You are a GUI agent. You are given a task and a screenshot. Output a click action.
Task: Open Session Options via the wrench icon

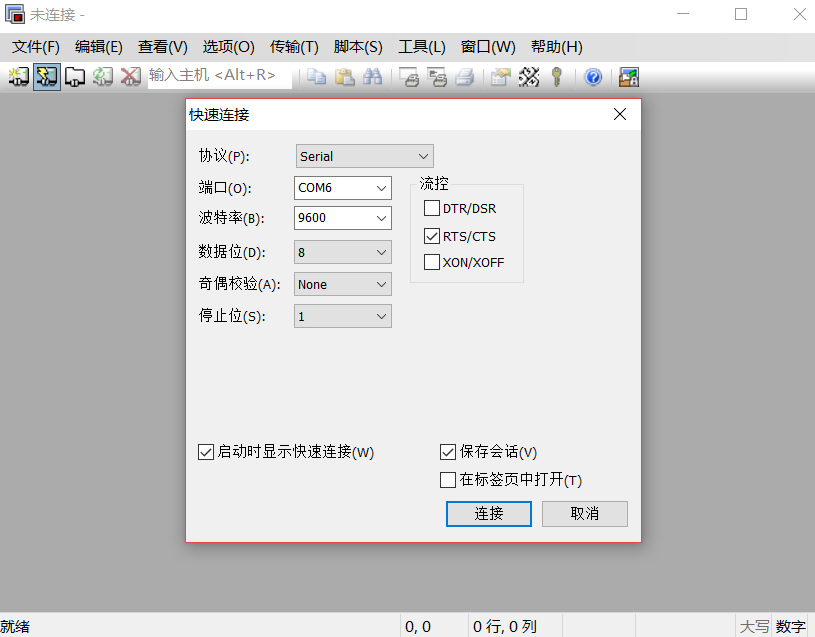pos(529,77)
